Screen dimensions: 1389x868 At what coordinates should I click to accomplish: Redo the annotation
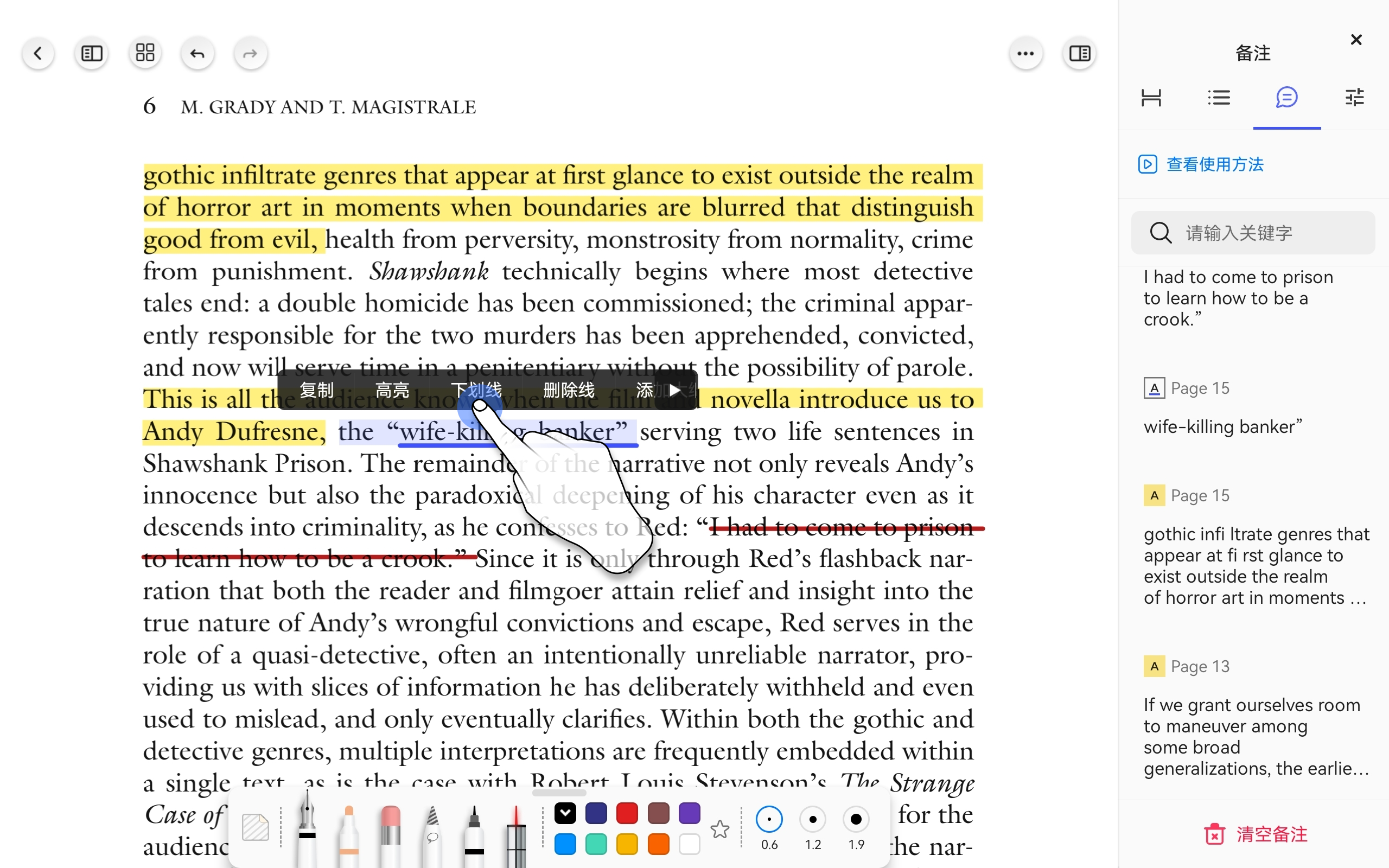(250, 53)
